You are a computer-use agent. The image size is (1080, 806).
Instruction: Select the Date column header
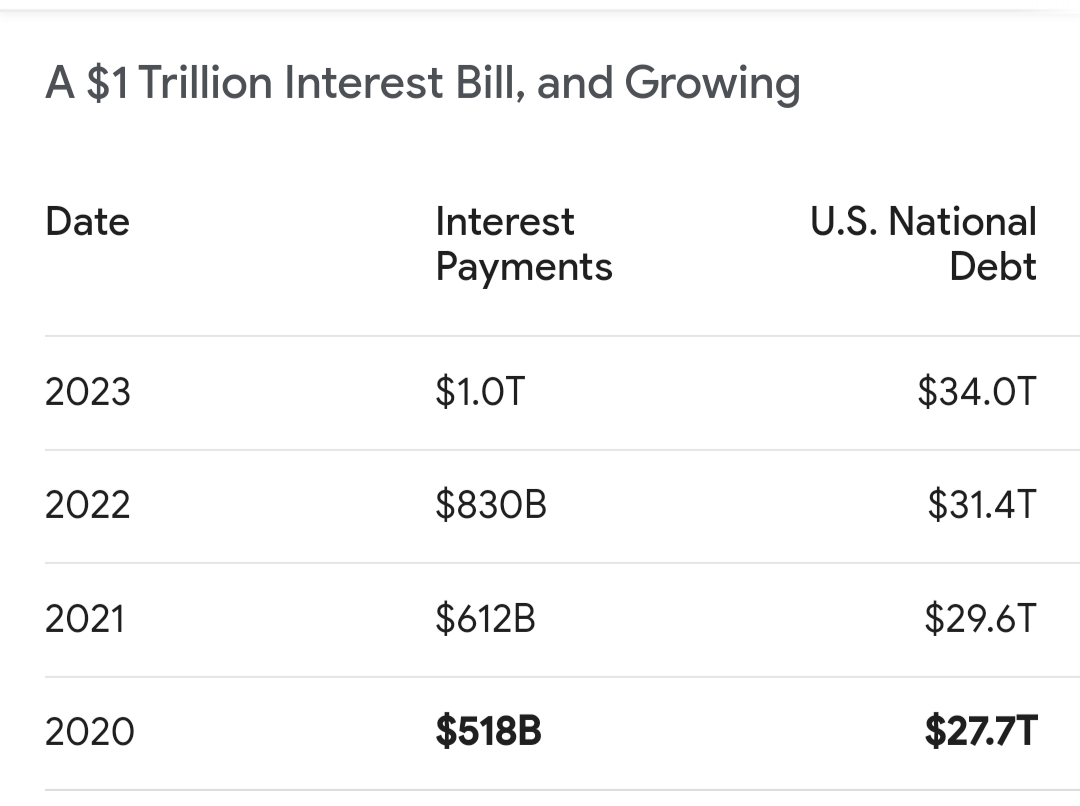[87, 222]
